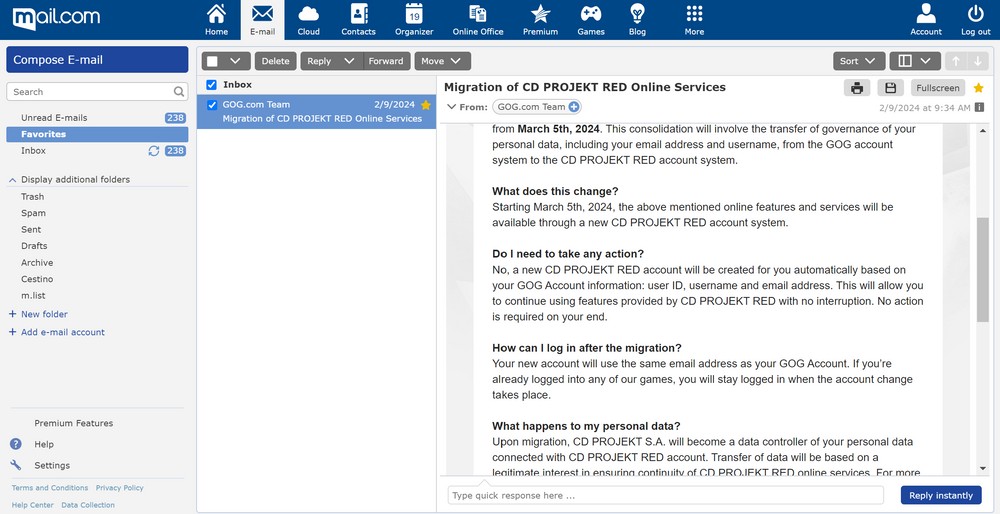Click the Reply instantly button
The height and width of the screenshot is (514, 1000).
[x=941, y=496]
